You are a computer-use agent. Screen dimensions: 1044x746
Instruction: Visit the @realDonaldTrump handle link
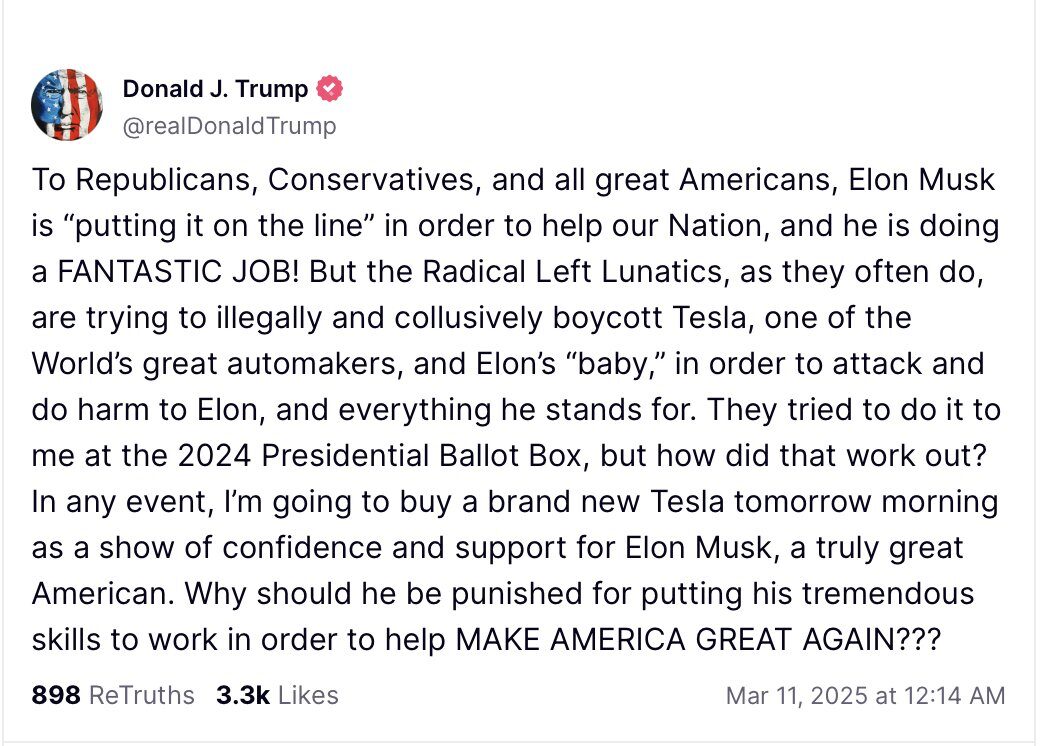pyautogui.click(x=230, y=126)
